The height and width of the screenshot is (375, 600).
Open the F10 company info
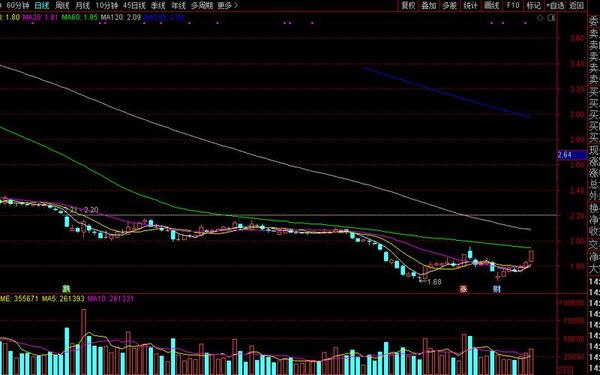[513, 5]
